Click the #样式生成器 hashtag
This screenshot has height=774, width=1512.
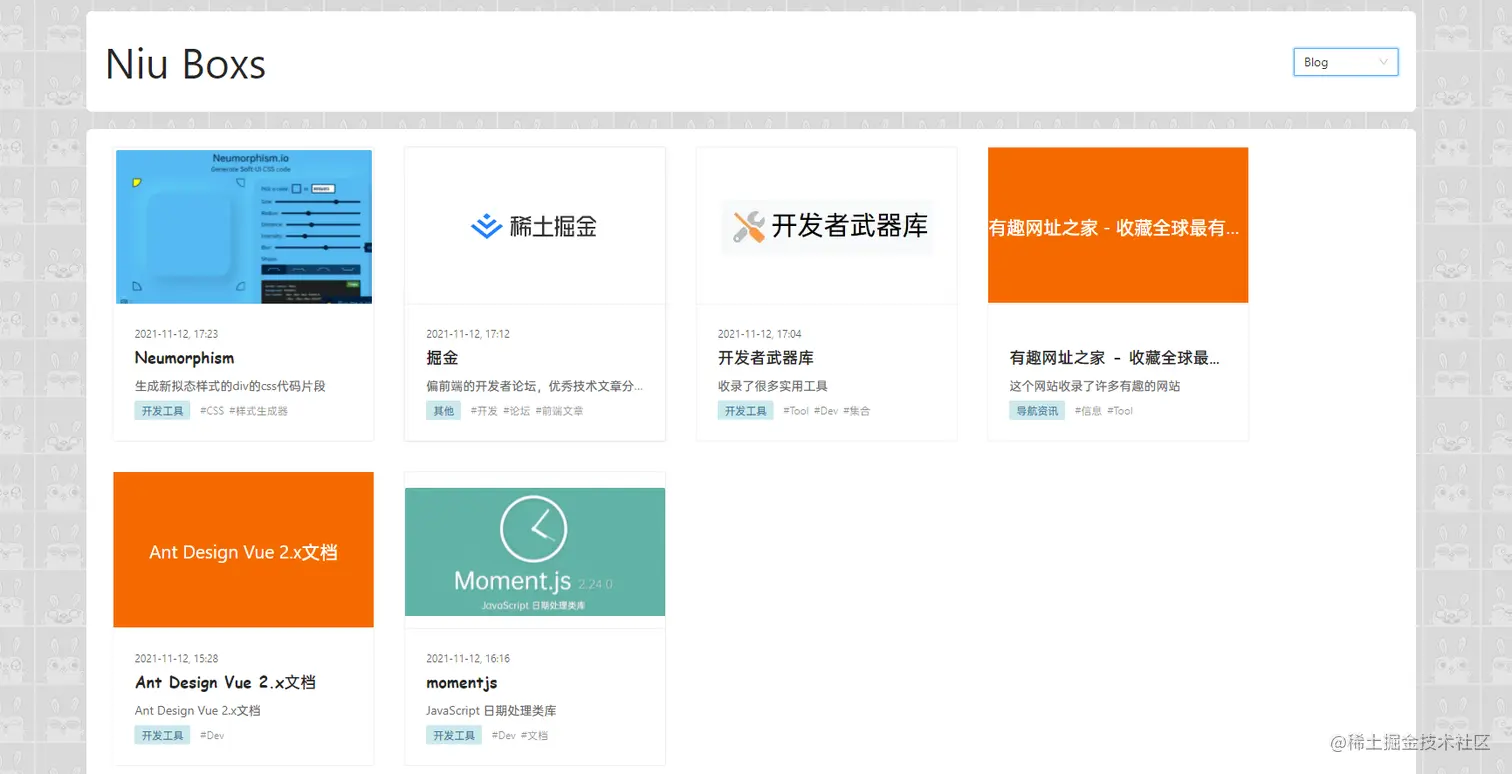tap(258, 411)
